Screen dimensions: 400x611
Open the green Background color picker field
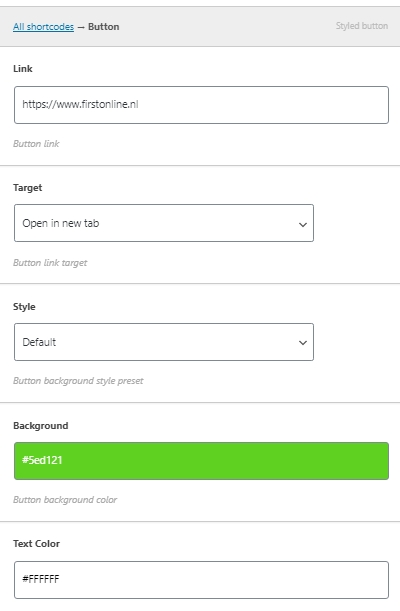tap(201, 461)
